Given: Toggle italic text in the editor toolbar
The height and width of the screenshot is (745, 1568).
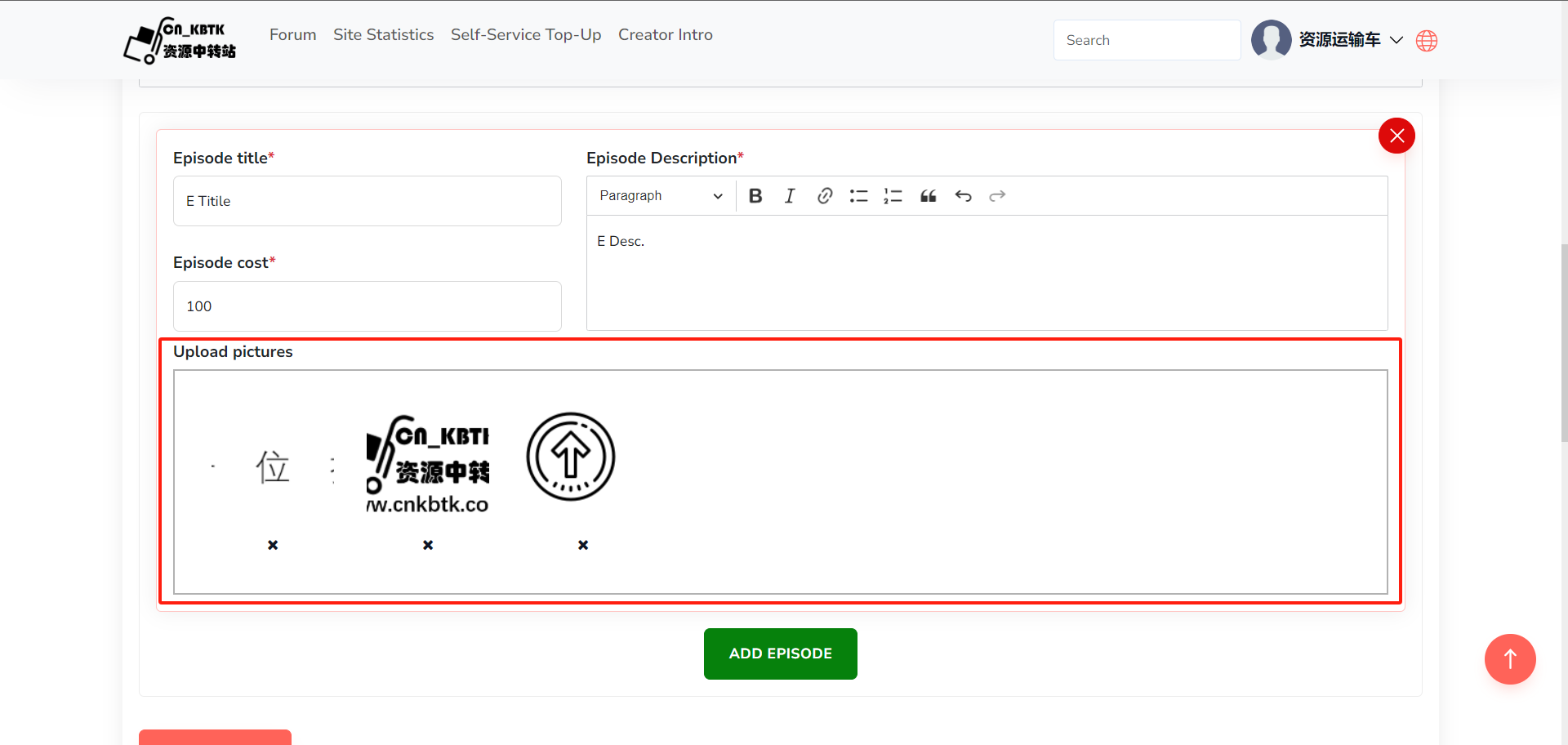Looking at the screenshot, I should [x=790, y=196].
